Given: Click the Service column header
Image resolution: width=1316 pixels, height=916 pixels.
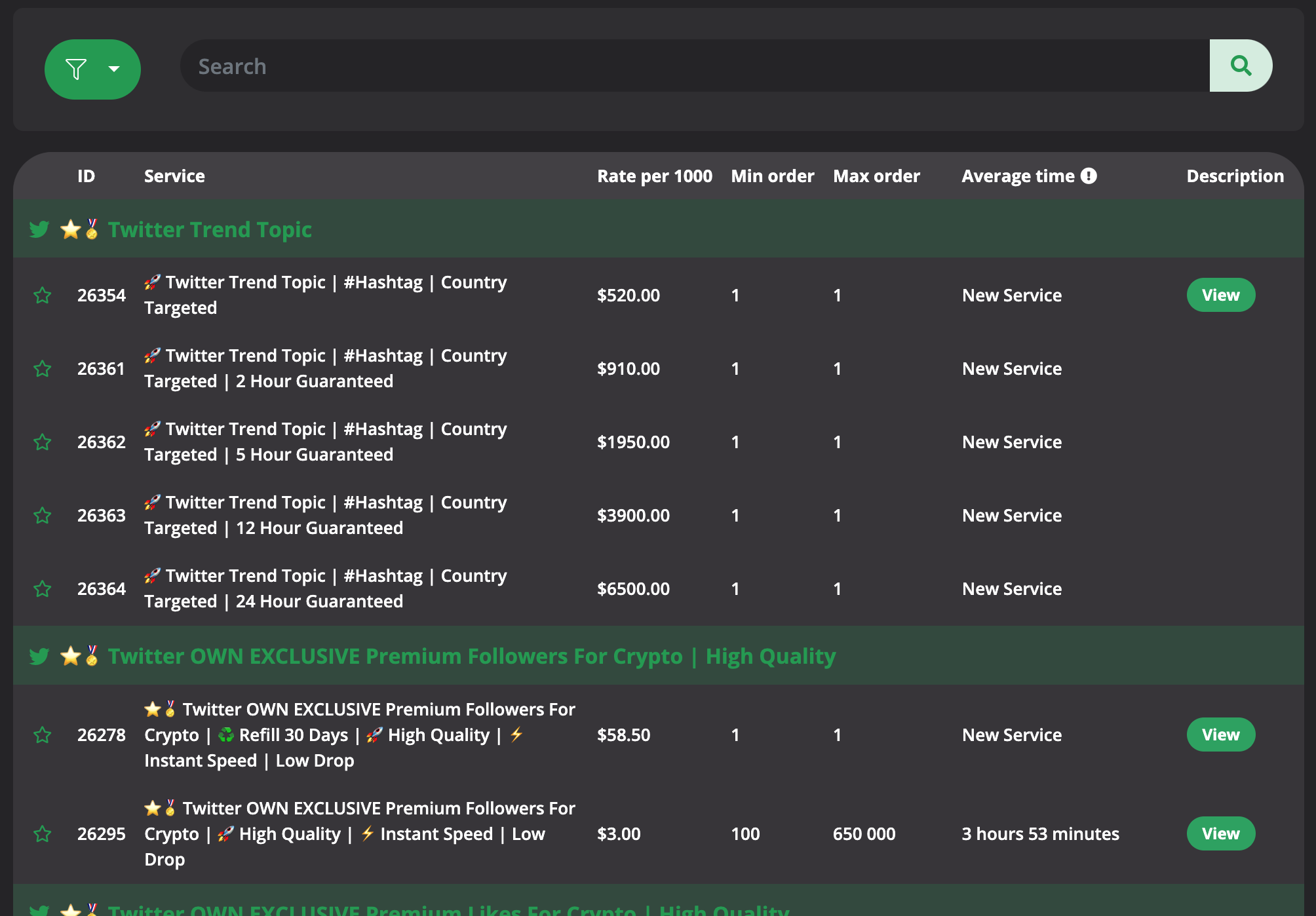Looking at the screenshot, I should coord(174,176).
